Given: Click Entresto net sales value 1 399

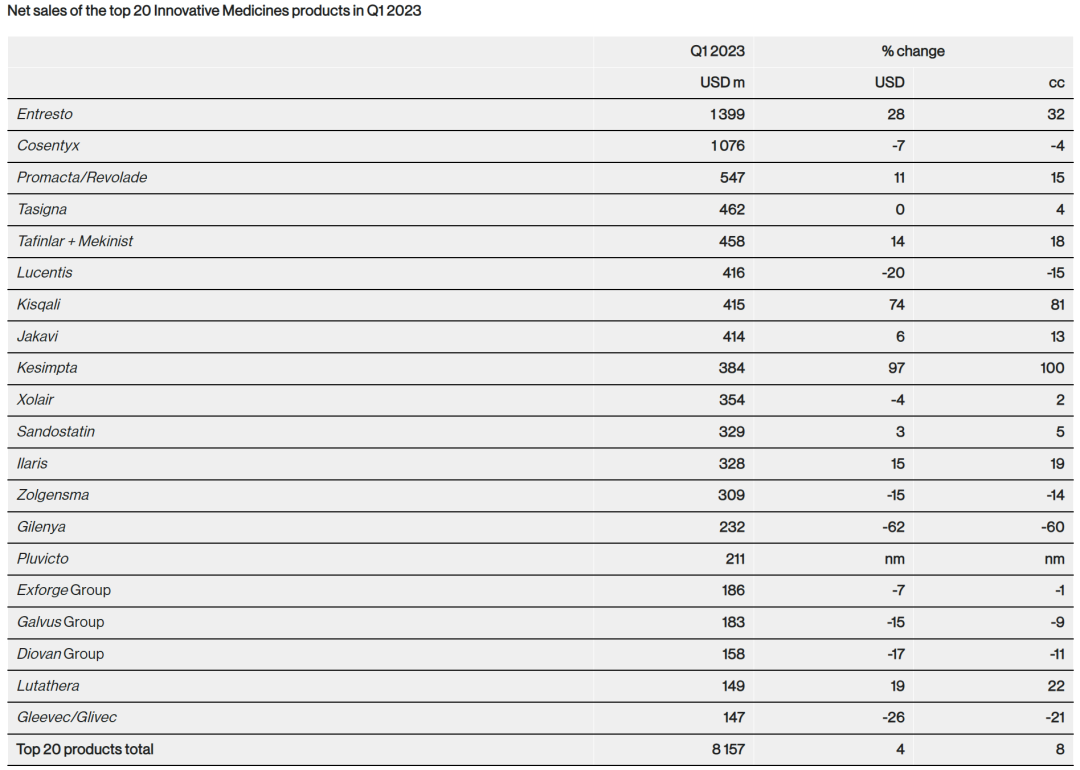Looking at the screenshot, I should [727, 114].
